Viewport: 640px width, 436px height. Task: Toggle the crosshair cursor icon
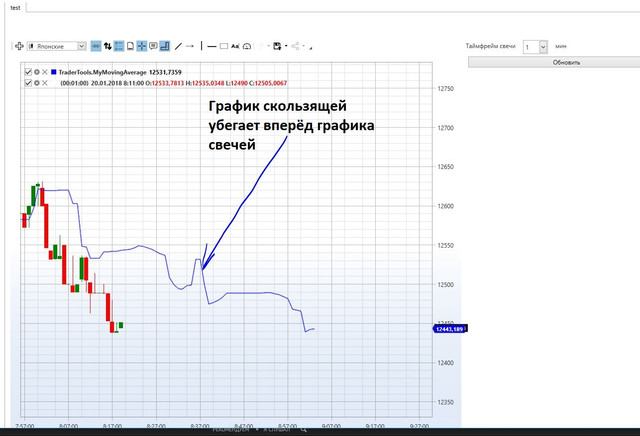click(x=142, y=46)
